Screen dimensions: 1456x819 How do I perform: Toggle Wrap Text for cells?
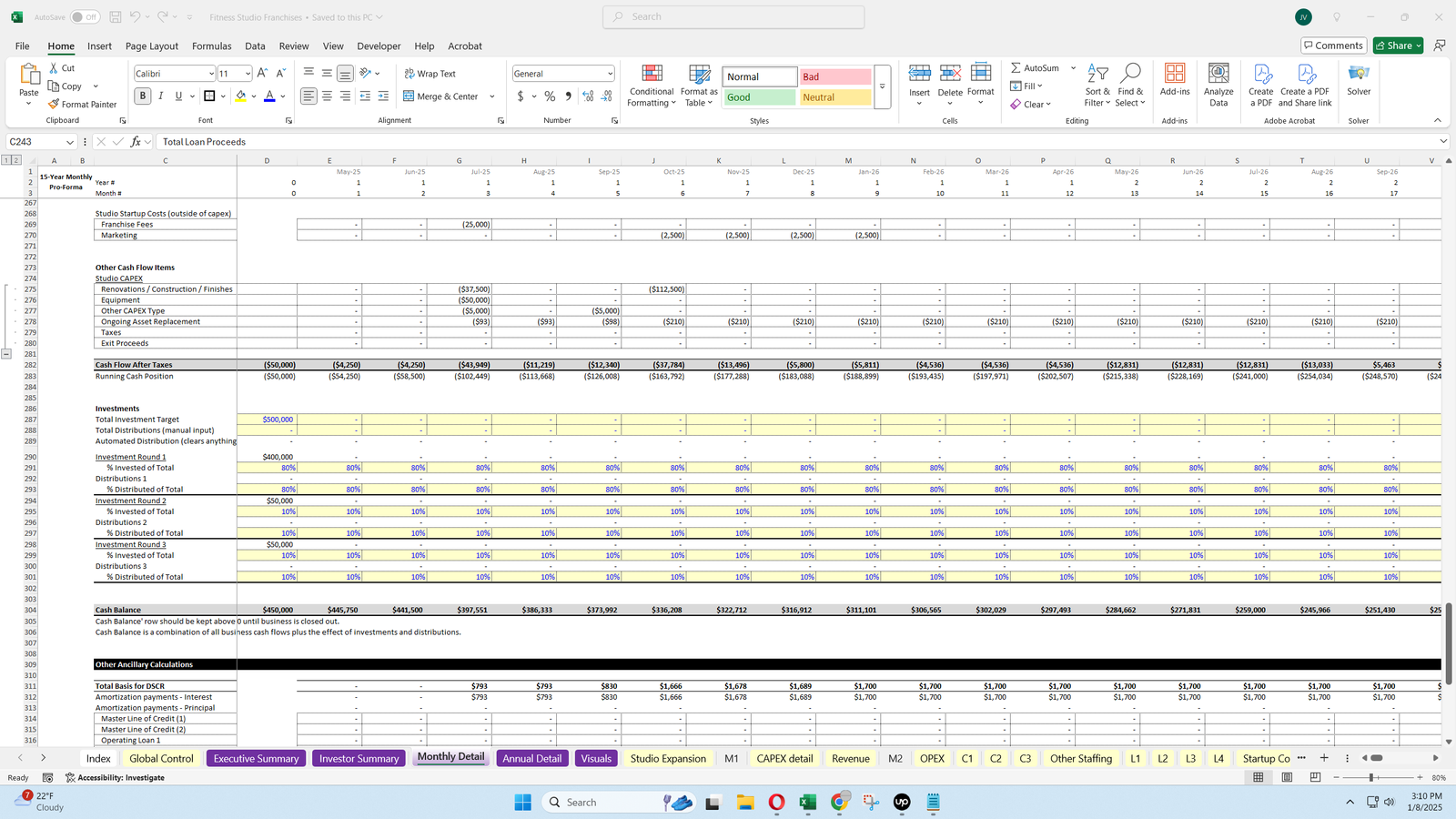coord(430,74)
